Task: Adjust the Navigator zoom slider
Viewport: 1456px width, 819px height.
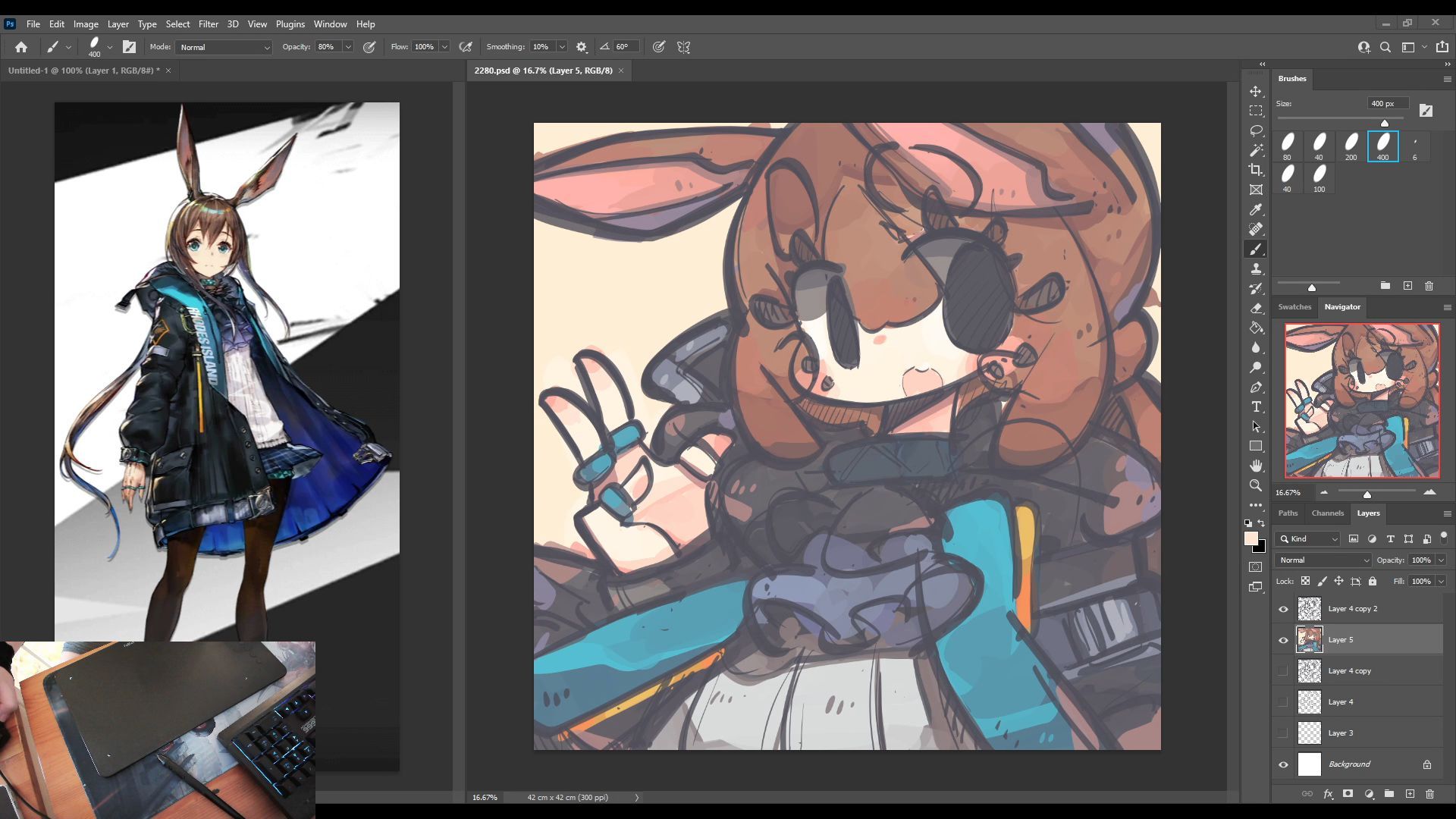Action: (x=1367, y=494)
